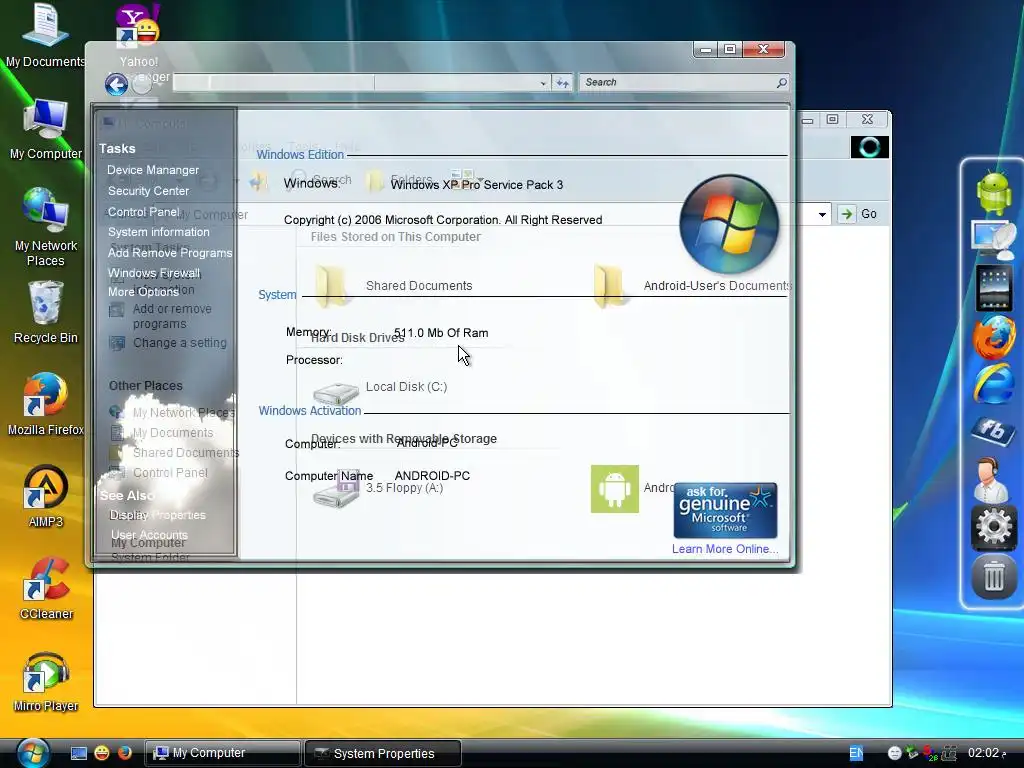This screenshot has height=768, width=1024.
Task: Click the Learn More Online link
Action: click(725, 549)
